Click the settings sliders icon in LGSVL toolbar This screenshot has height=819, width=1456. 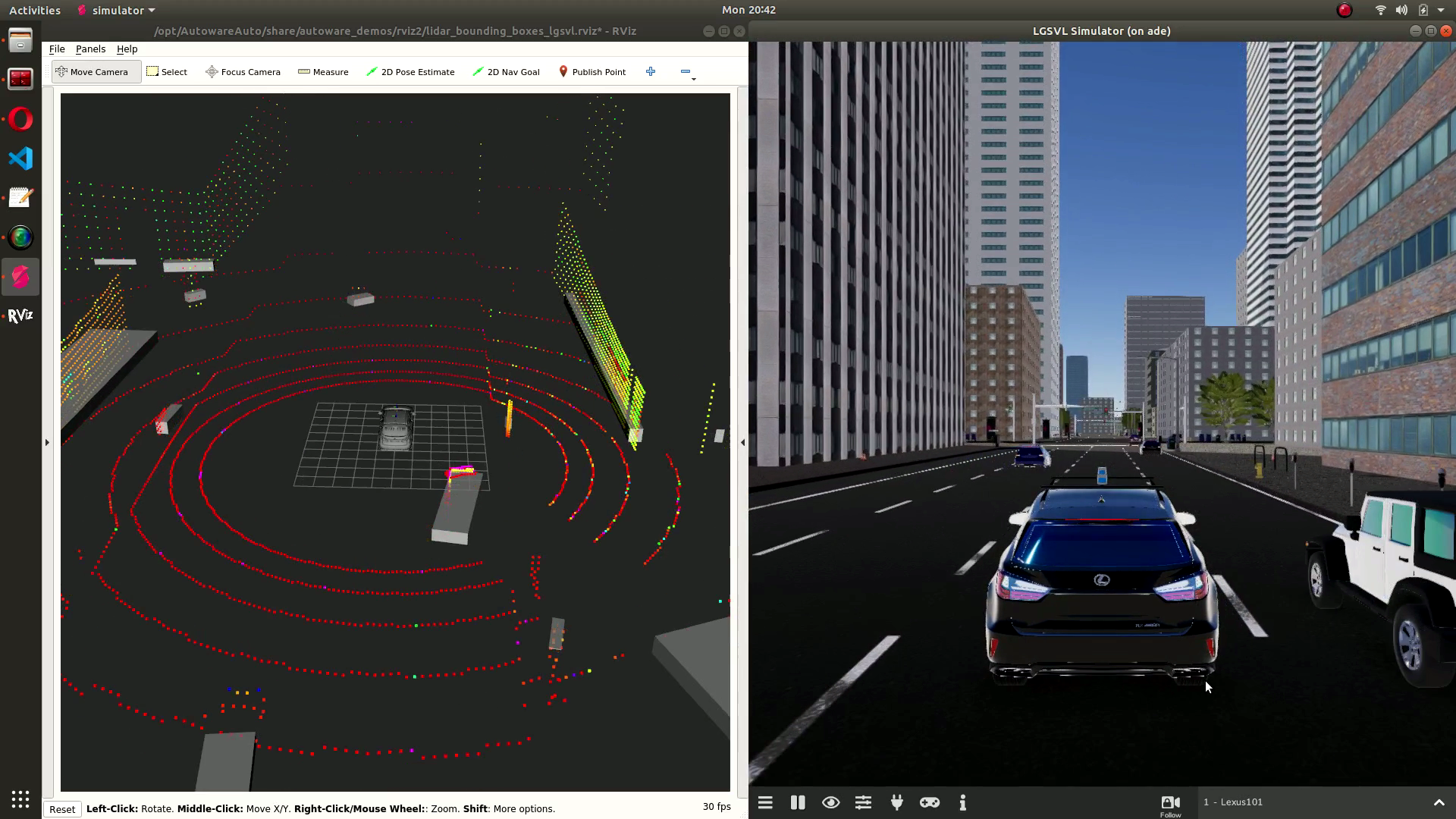[x=864, y=802]
